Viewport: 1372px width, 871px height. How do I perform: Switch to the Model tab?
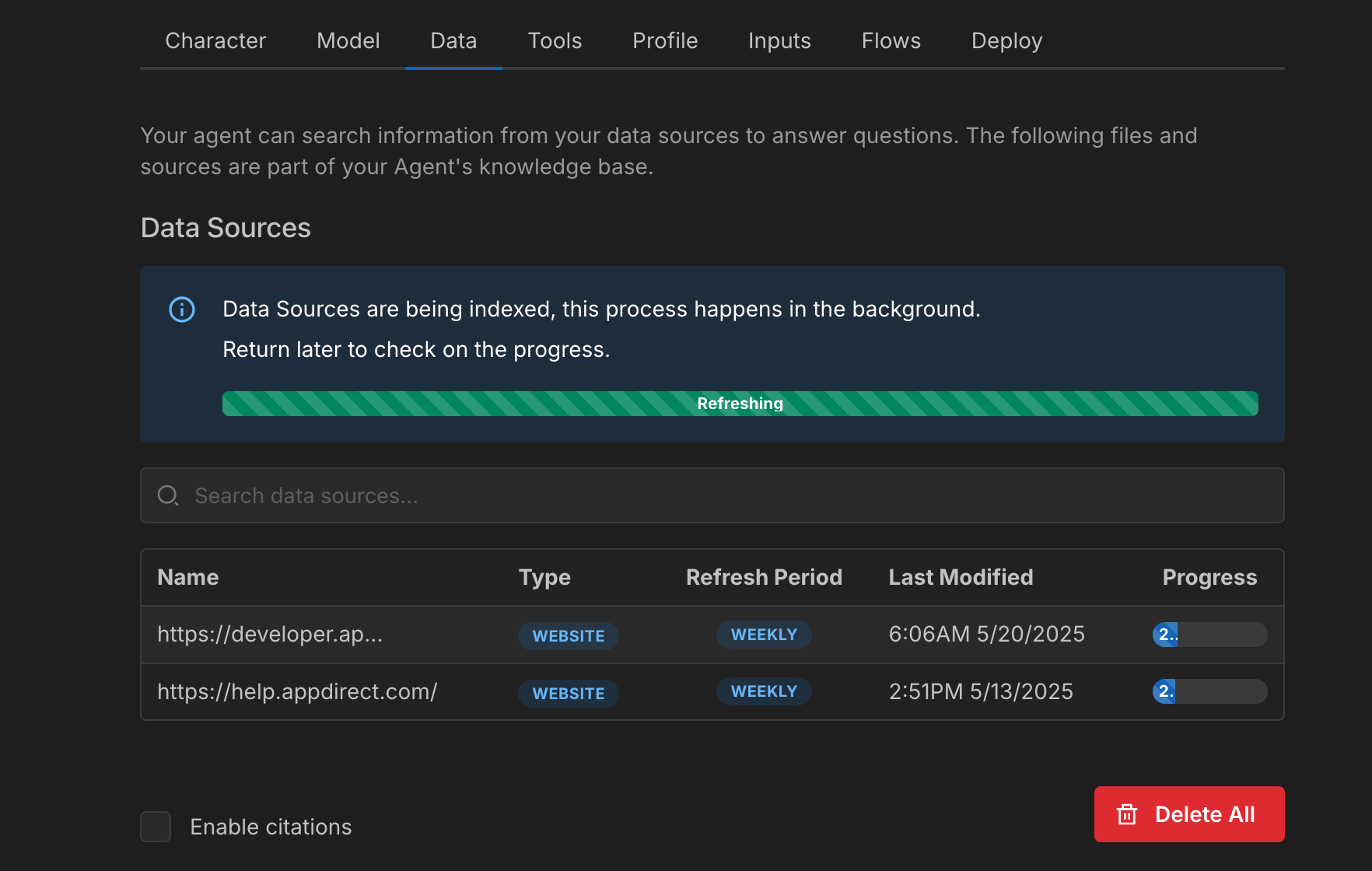(348, 40)
